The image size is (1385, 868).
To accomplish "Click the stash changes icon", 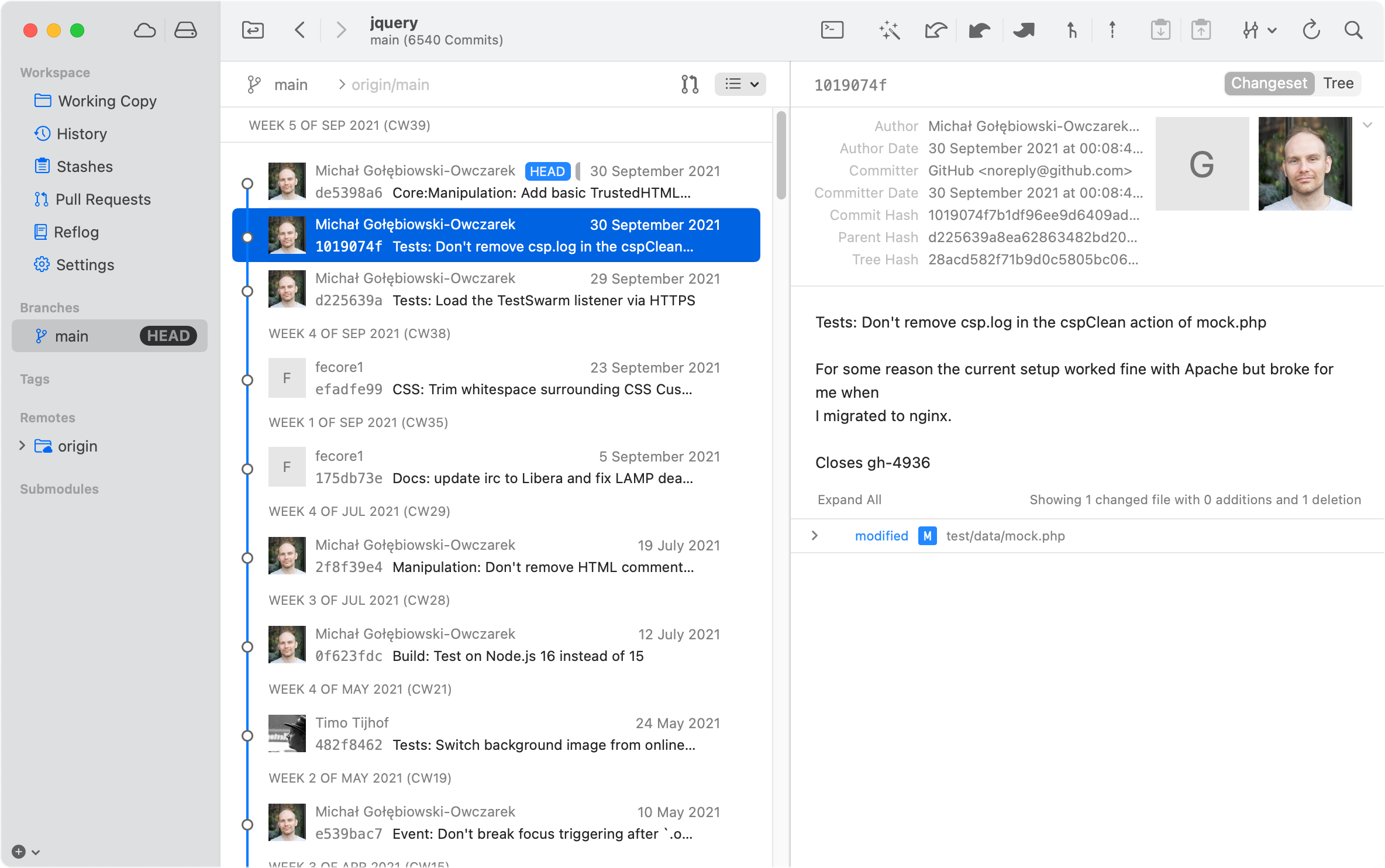I will pyautogui.click(x=1160, y=30).
